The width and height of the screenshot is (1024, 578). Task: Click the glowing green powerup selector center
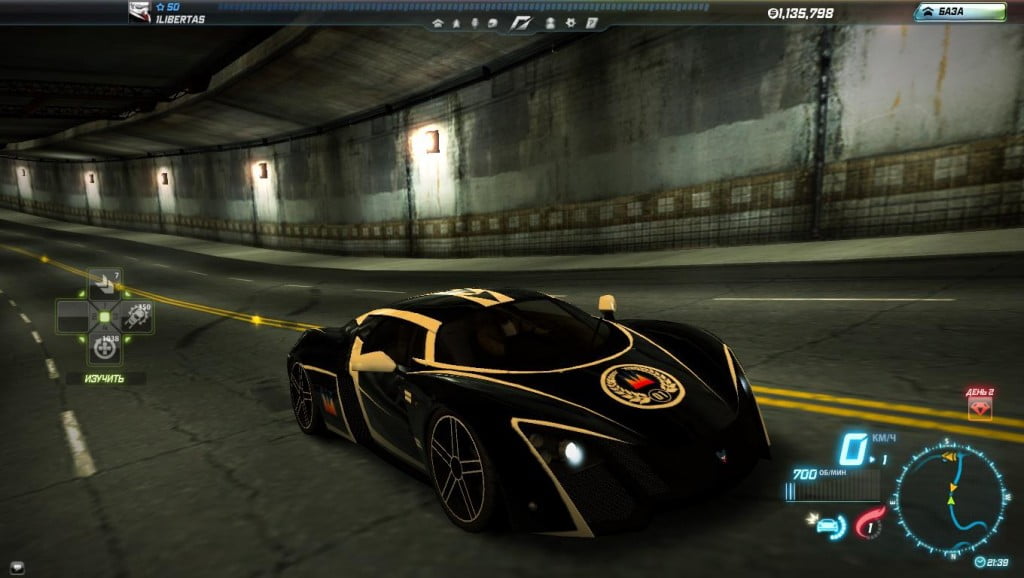(x=104, y=317)
